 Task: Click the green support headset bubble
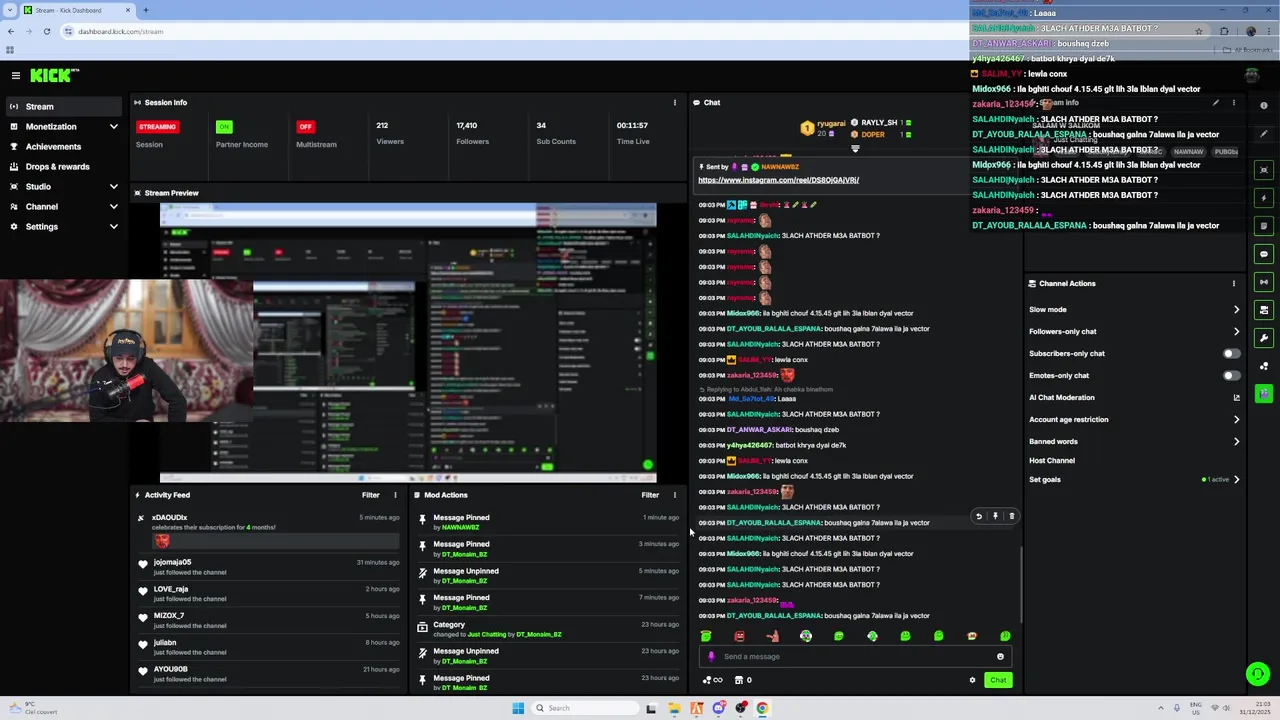[x=1258, y=674]
